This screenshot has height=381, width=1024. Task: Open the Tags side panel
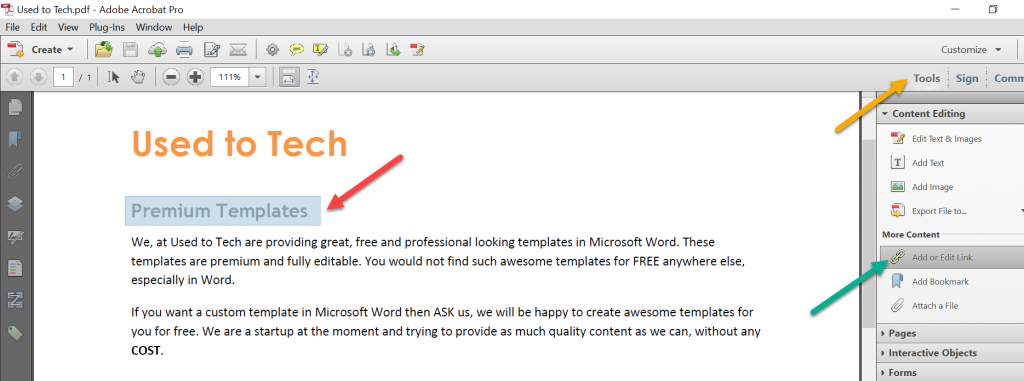(x=15, y=333)
